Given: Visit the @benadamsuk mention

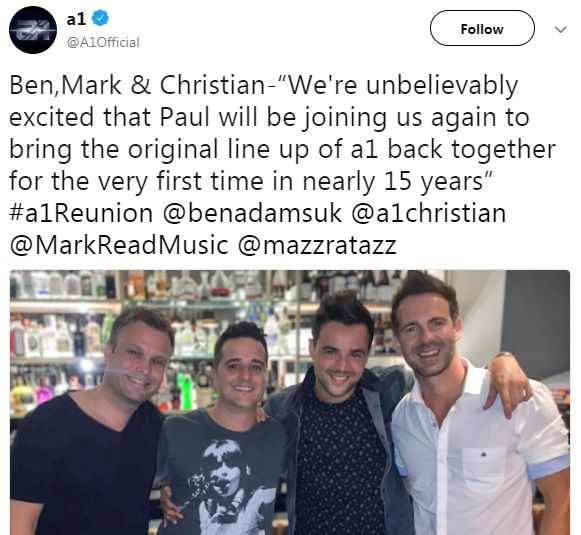Looking at the screenshot, I should click(252, 213).
